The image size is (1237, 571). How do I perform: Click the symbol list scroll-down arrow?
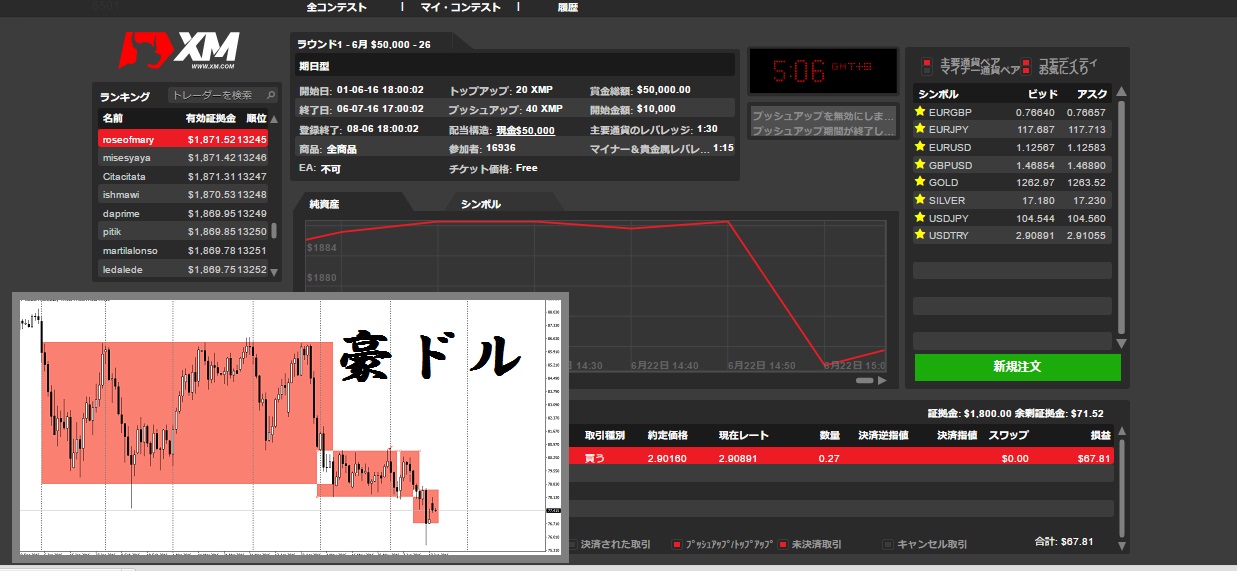coord(1121,343)
